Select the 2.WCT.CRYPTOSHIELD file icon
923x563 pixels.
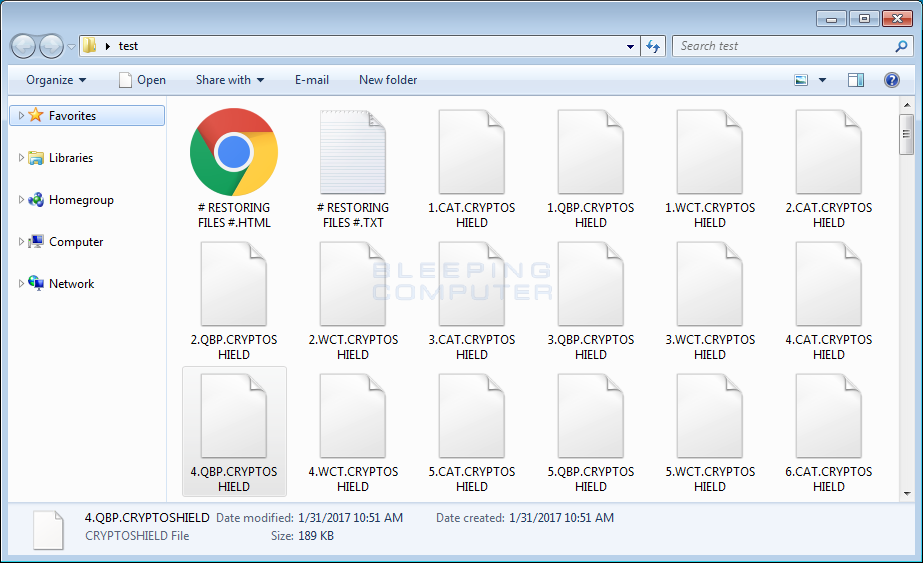click(353, 284)
